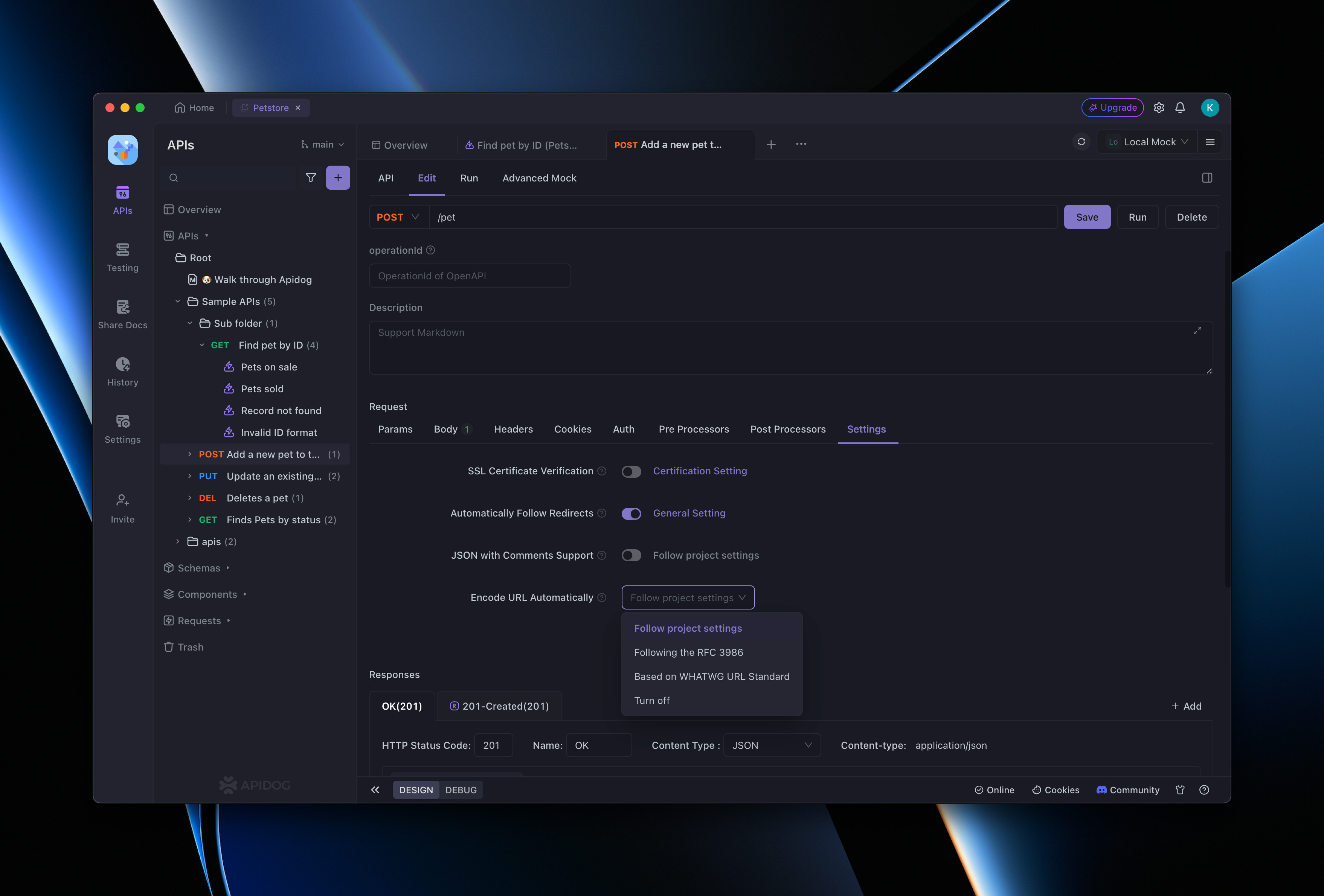This screenshot has height=896, width=1324.
Task: Open notifications bell icon
Action: tap(1180, 108)
